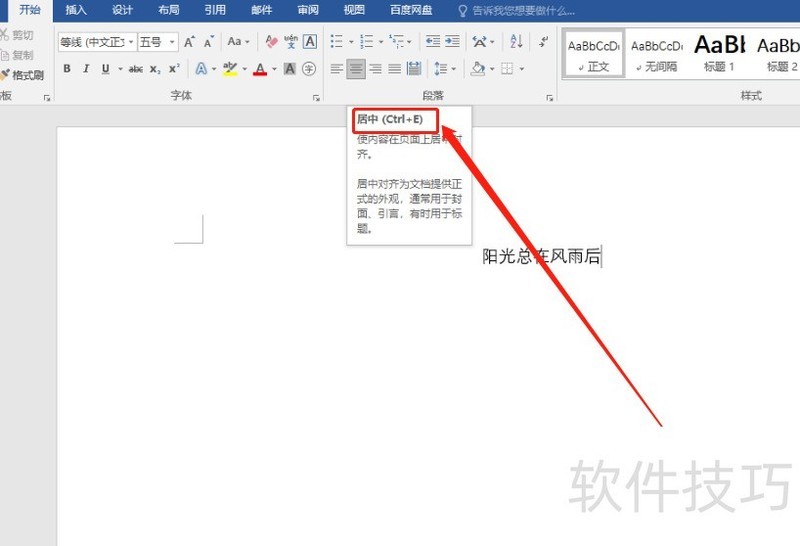Apply the 标题 2 heading style
The image size is (800, 546).
click(x=778, y=54)
